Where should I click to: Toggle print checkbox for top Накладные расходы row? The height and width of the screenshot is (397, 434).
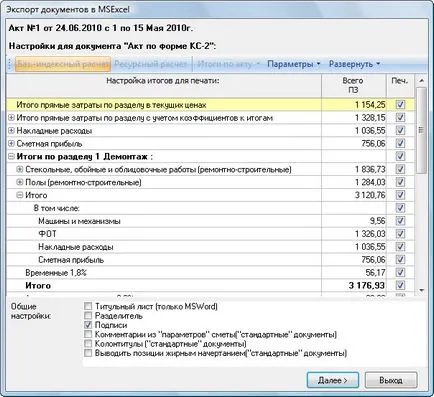click(x=400, y=131)
